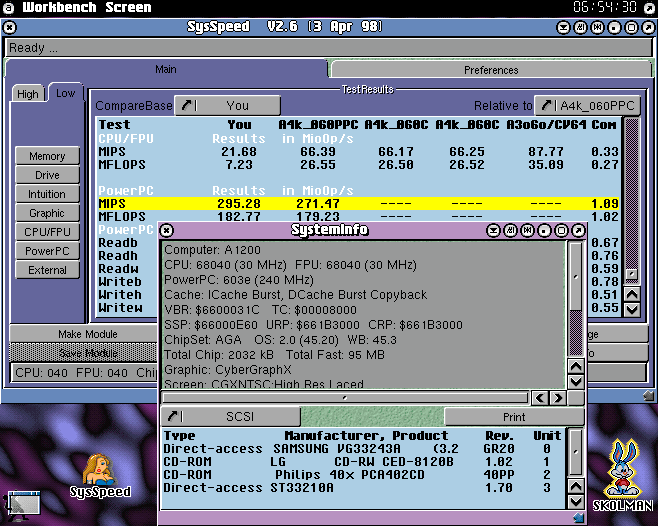The width and height of the screenshot is (658, 526).
Task: Click the zoom square gadget in SystemInfo title bar
Action: 561,230
